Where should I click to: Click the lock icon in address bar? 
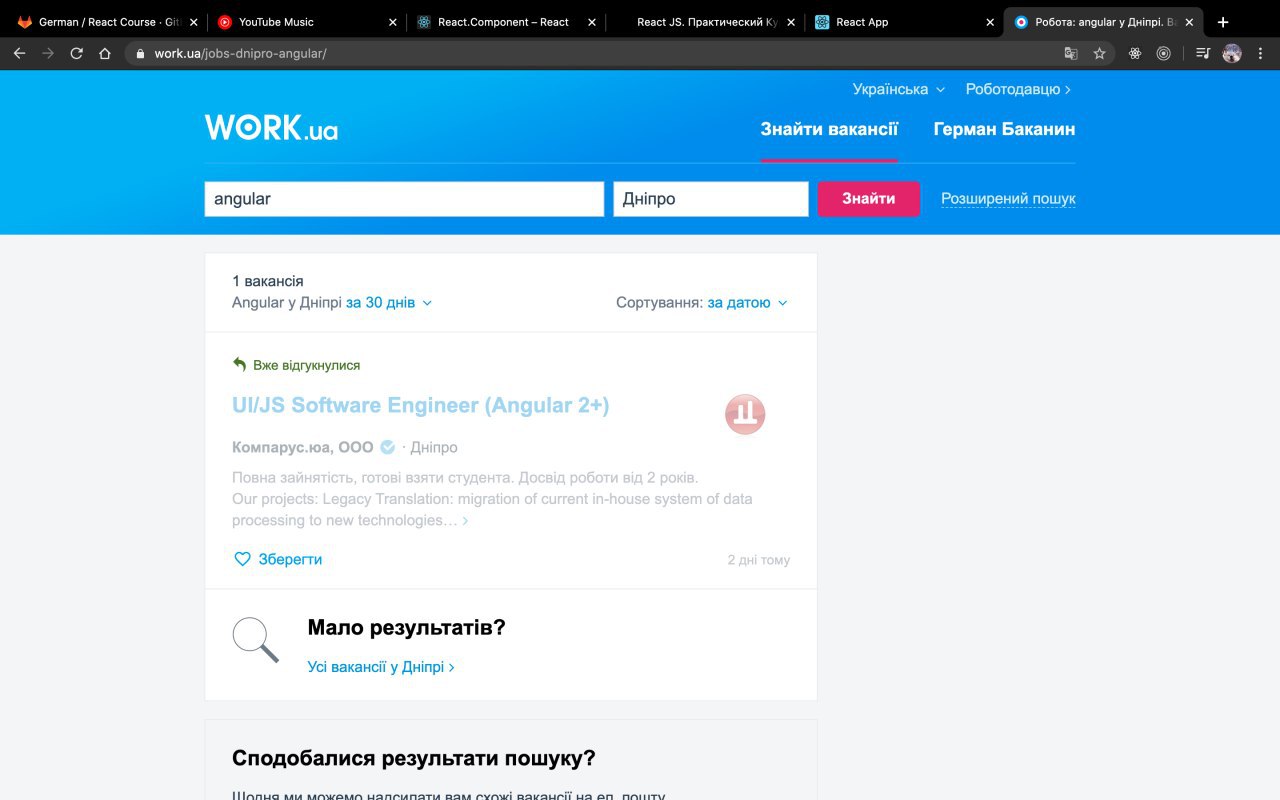click(140, 53)
